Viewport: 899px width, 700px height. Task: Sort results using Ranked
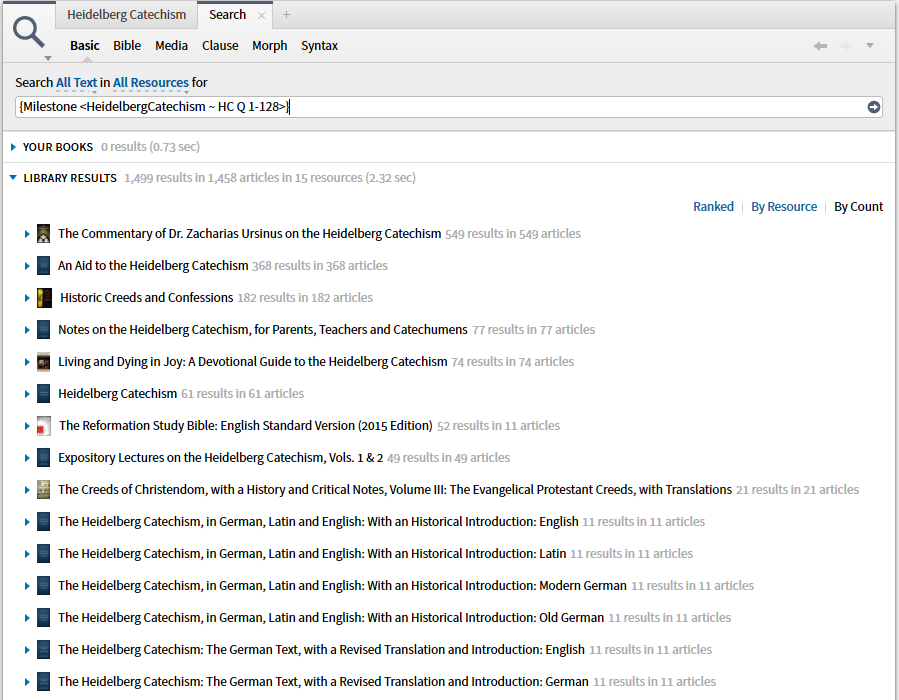tap(713, 206)
